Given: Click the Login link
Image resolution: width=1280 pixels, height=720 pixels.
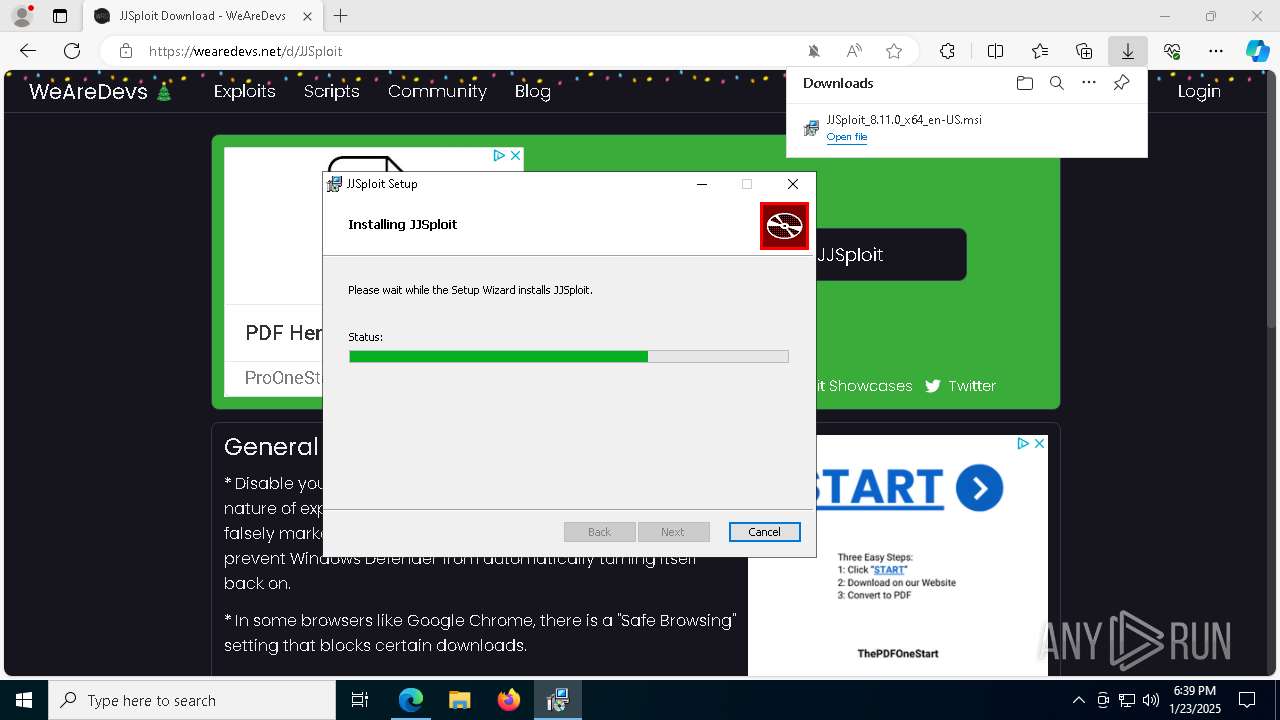Looking at the screenshot, I should point(1199,91).
